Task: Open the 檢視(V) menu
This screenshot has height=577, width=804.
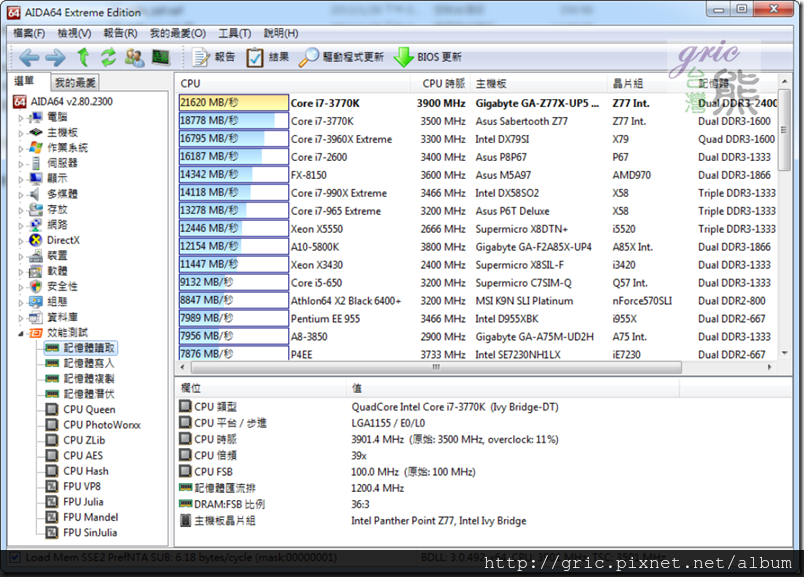Action: (x=74, y=33)
